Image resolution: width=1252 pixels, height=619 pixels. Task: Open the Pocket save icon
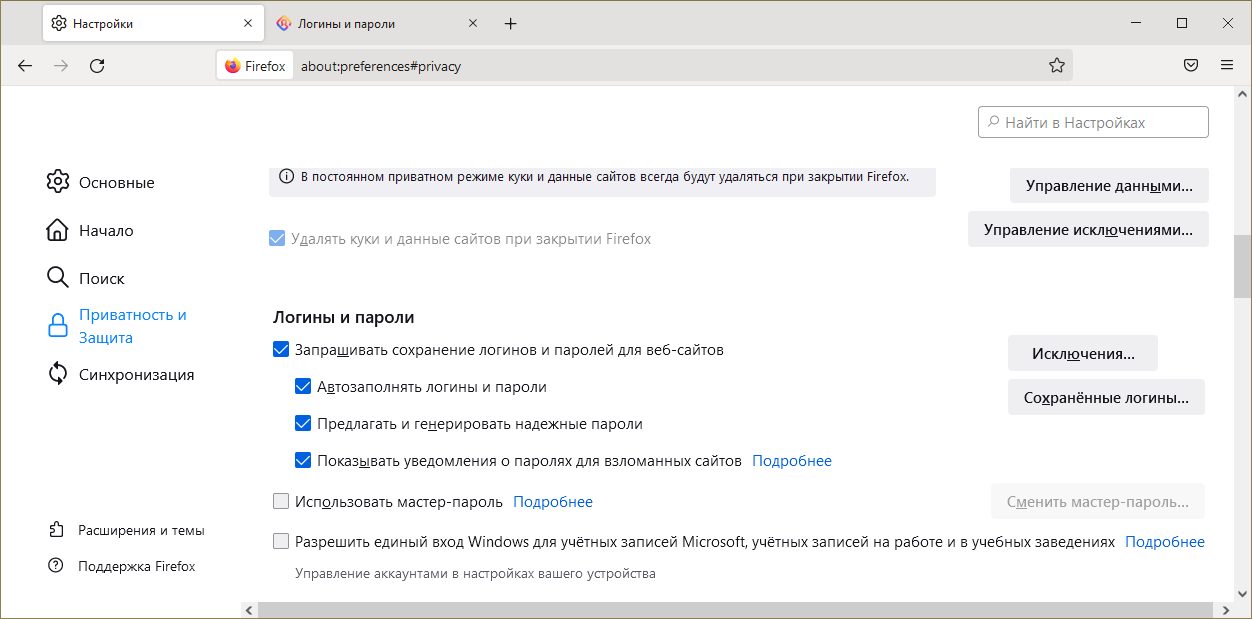click(x=1191, y=66)
